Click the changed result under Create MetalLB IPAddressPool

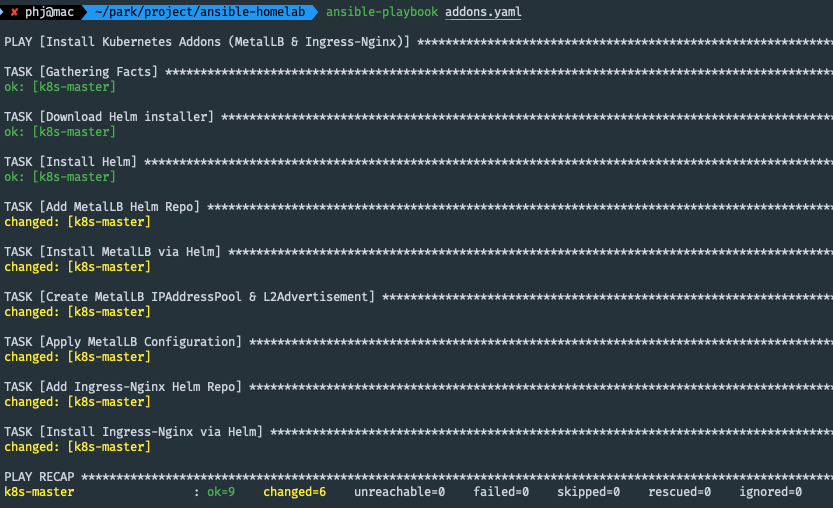(78, 312)
